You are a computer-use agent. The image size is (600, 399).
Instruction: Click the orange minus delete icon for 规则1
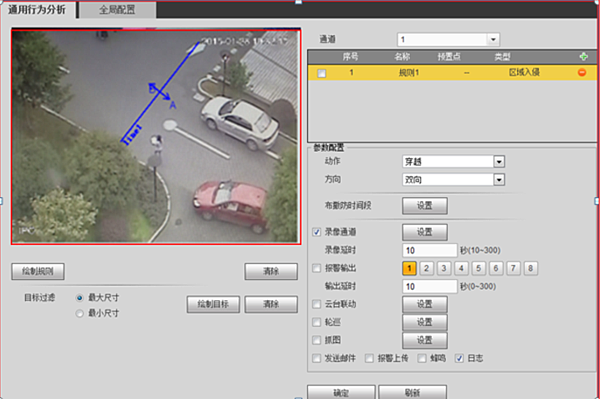[x=582, y=72]
